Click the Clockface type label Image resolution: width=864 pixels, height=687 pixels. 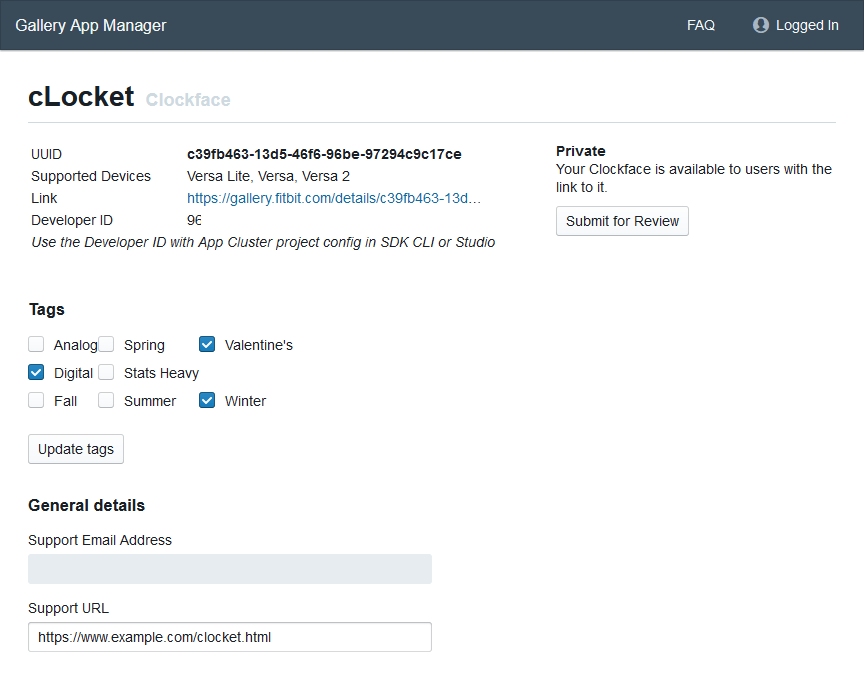click(x=188, y=100)
